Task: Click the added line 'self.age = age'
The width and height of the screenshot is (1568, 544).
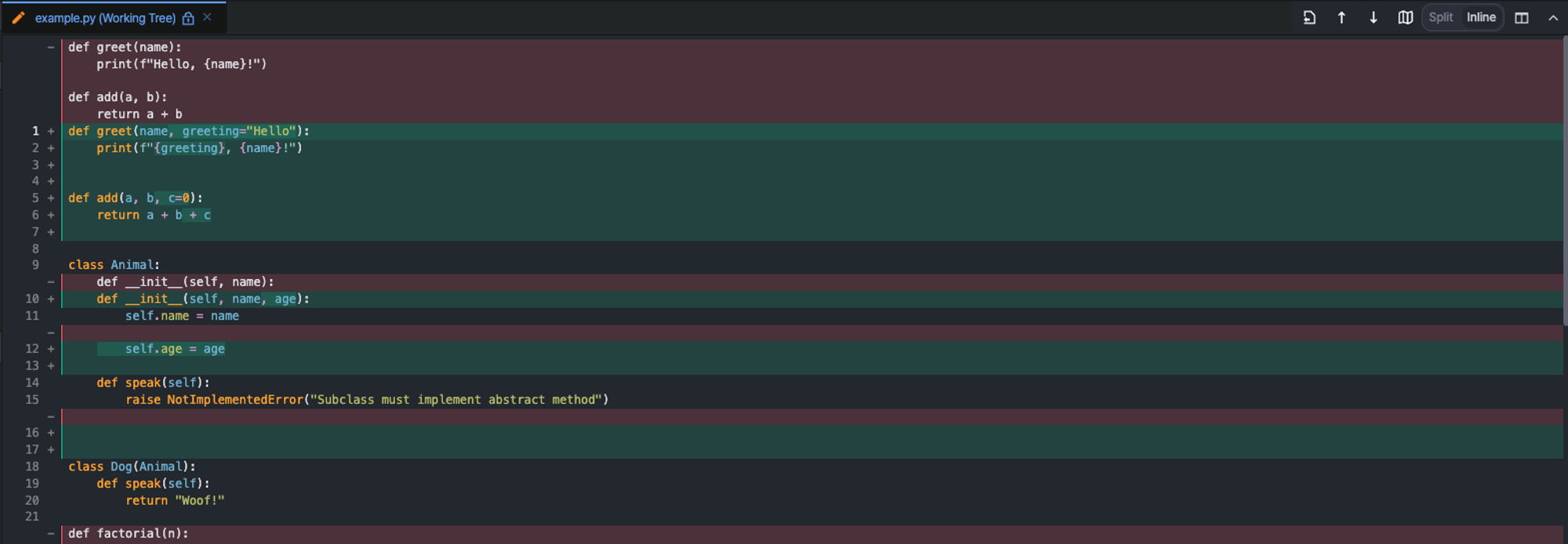Action: point(175,349)
